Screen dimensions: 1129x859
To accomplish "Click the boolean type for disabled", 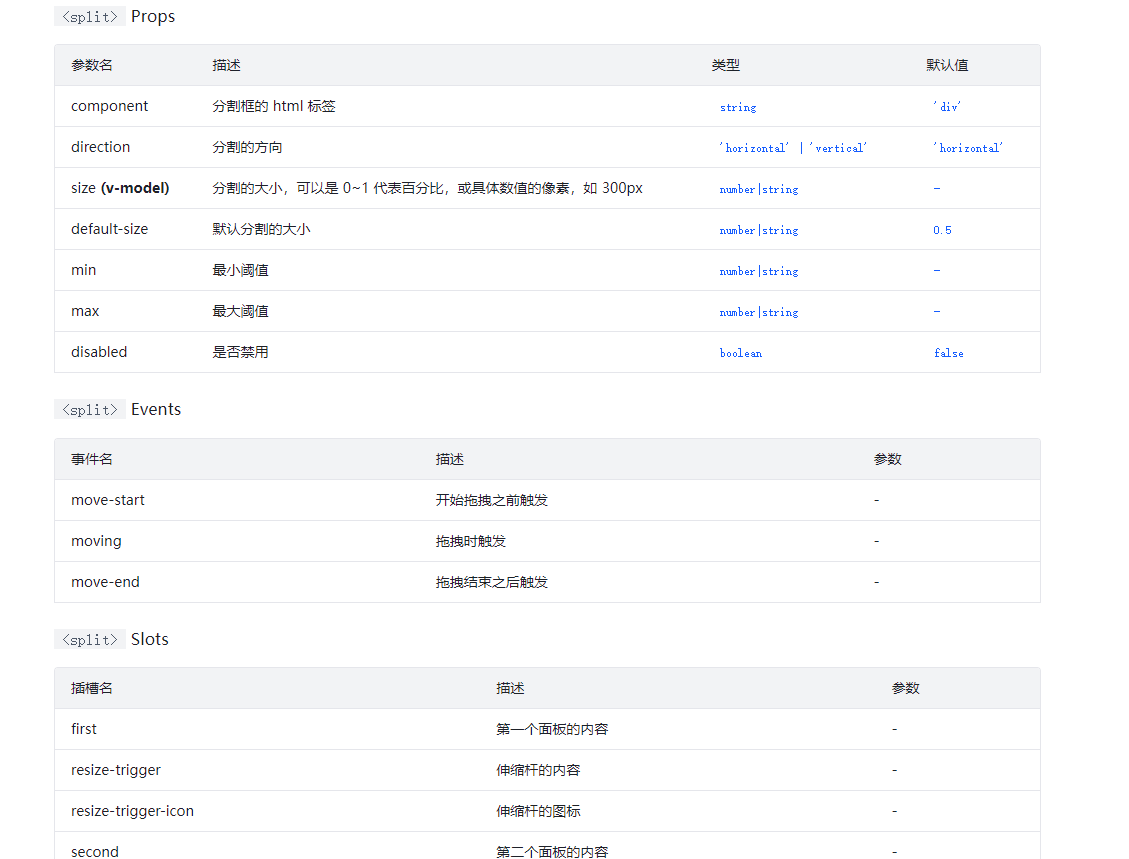I will point(741,353).
